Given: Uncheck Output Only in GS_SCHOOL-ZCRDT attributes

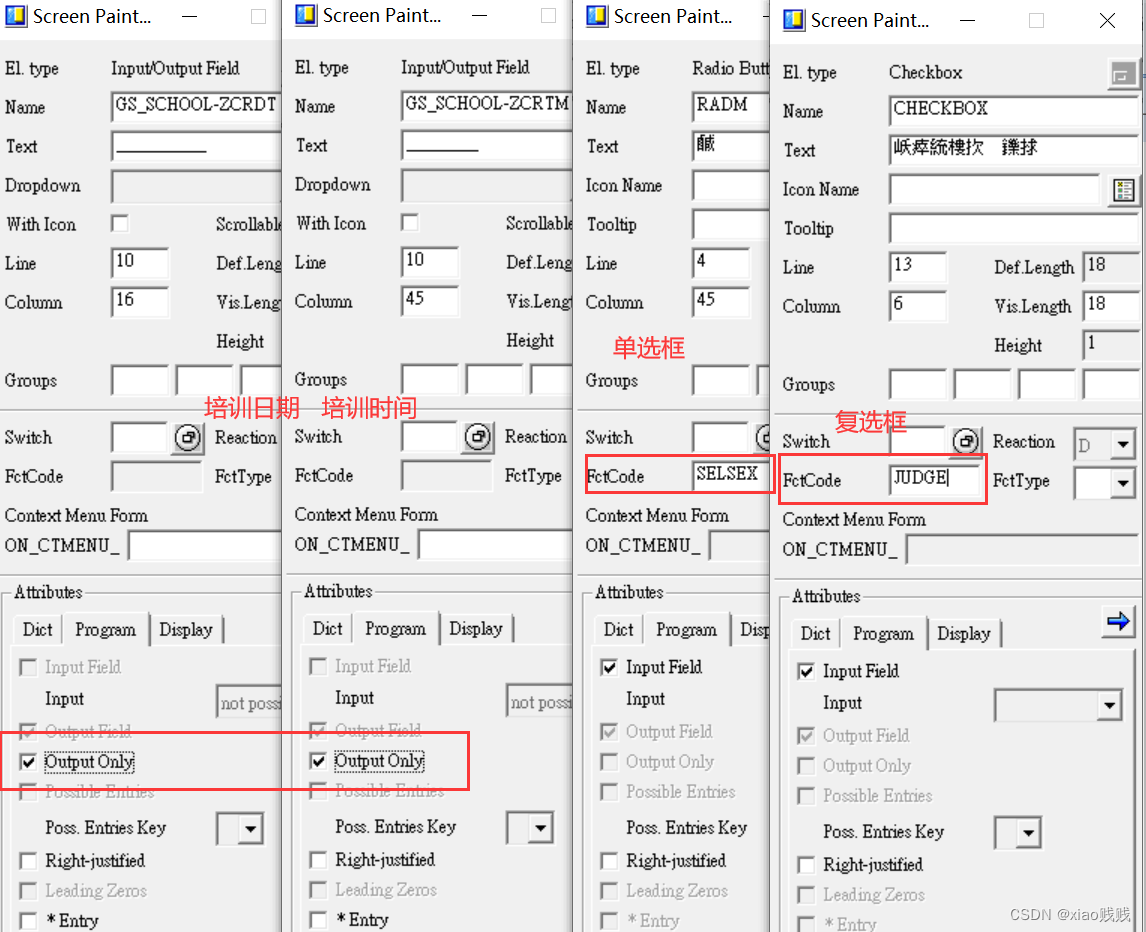Looking at the screenshot, I should point(27,762).
